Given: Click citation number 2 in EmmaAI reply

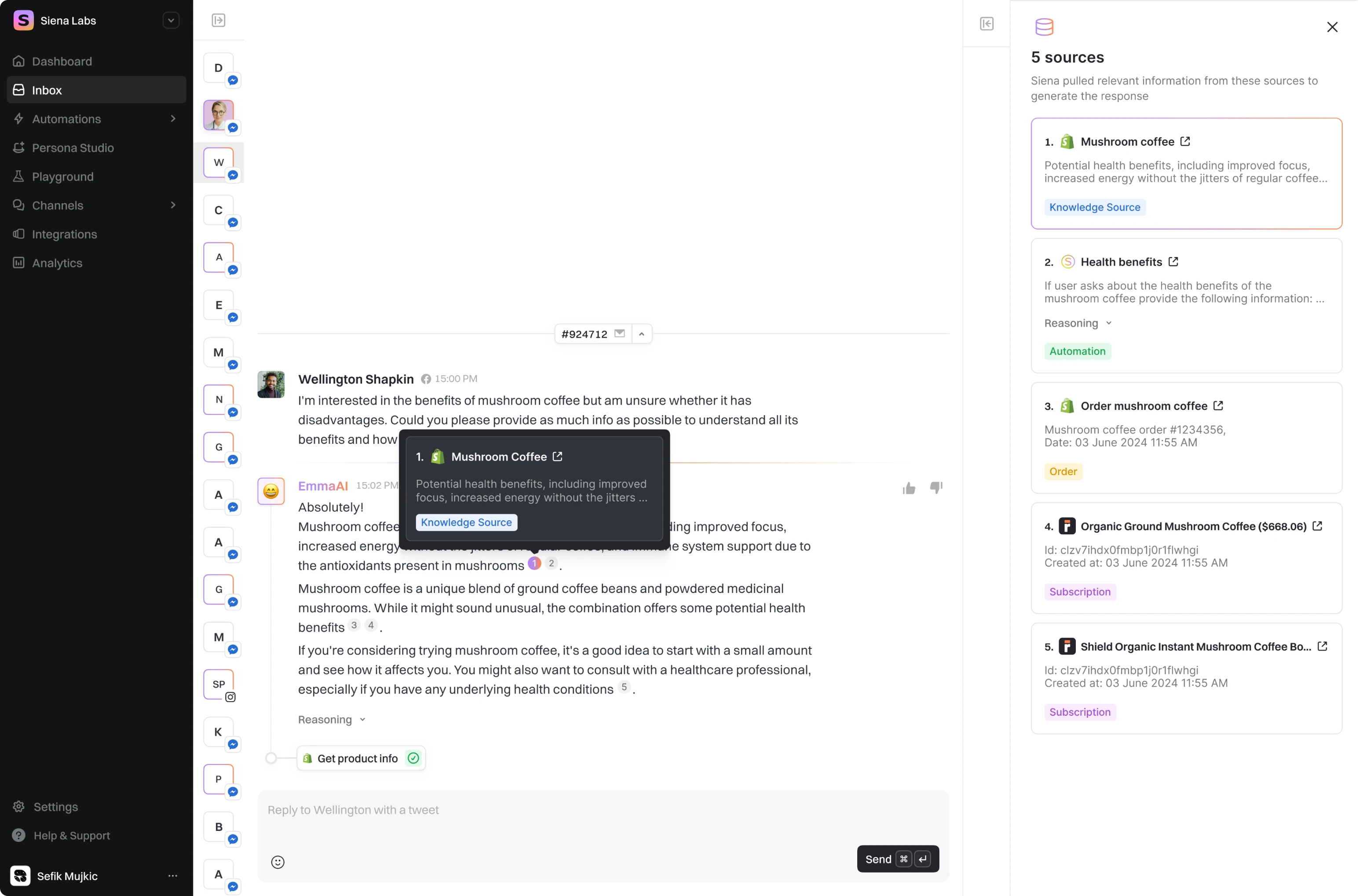Looking at the screenshot, I should pyautogui.click(x=551, y=564).
